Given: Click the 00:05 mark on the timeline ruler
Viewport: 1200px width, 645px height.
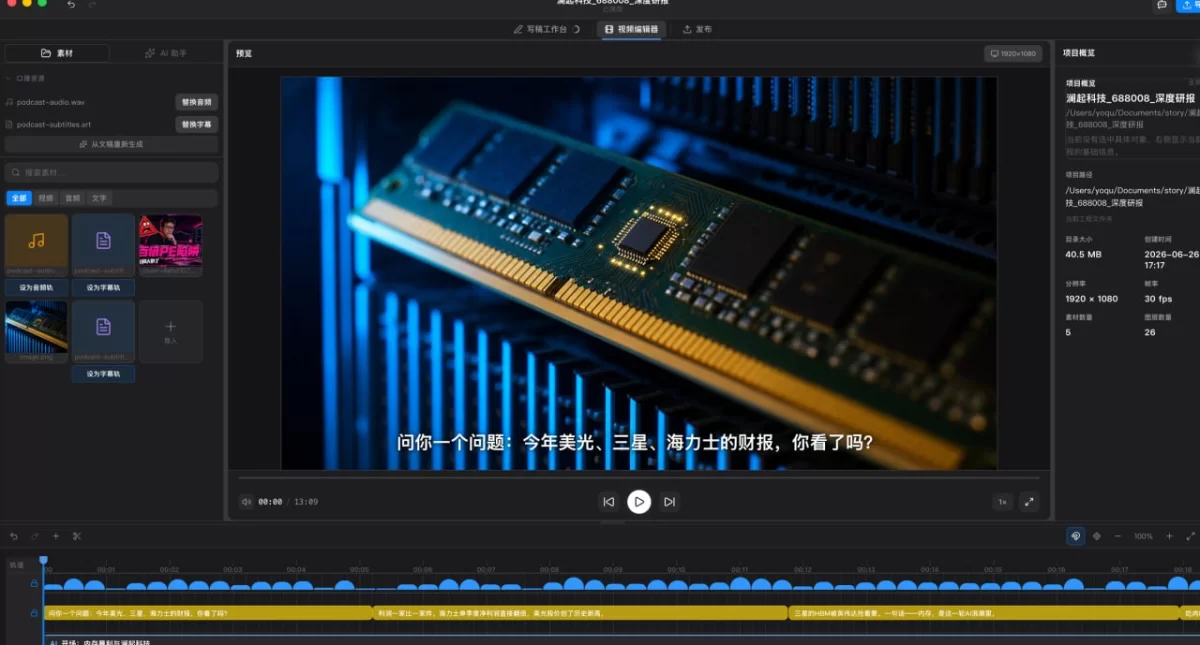Looking at the screenshot, I should click(360, 569).
